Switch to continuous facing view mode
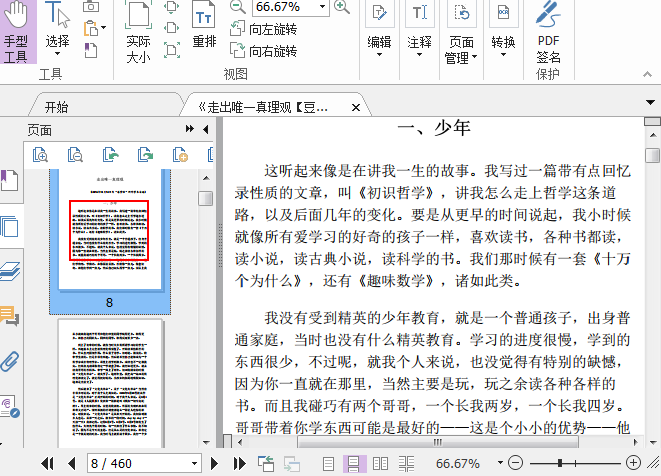Screen dimensions: 661x476 [x=406, y=464]
